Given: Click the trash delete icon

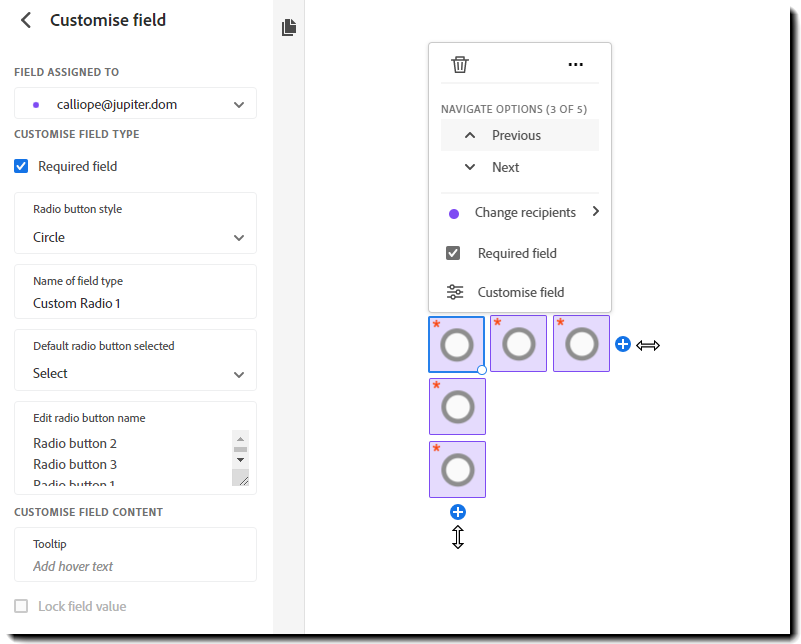Looking at the screenshot, I should pyautogui.click(x=460, y=65).
